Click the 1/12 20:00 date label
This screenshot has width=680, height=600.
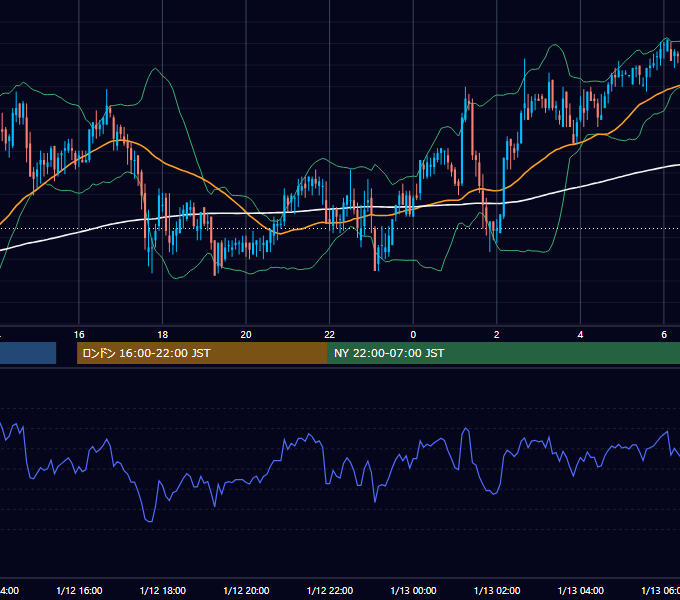tap(246, 591)
